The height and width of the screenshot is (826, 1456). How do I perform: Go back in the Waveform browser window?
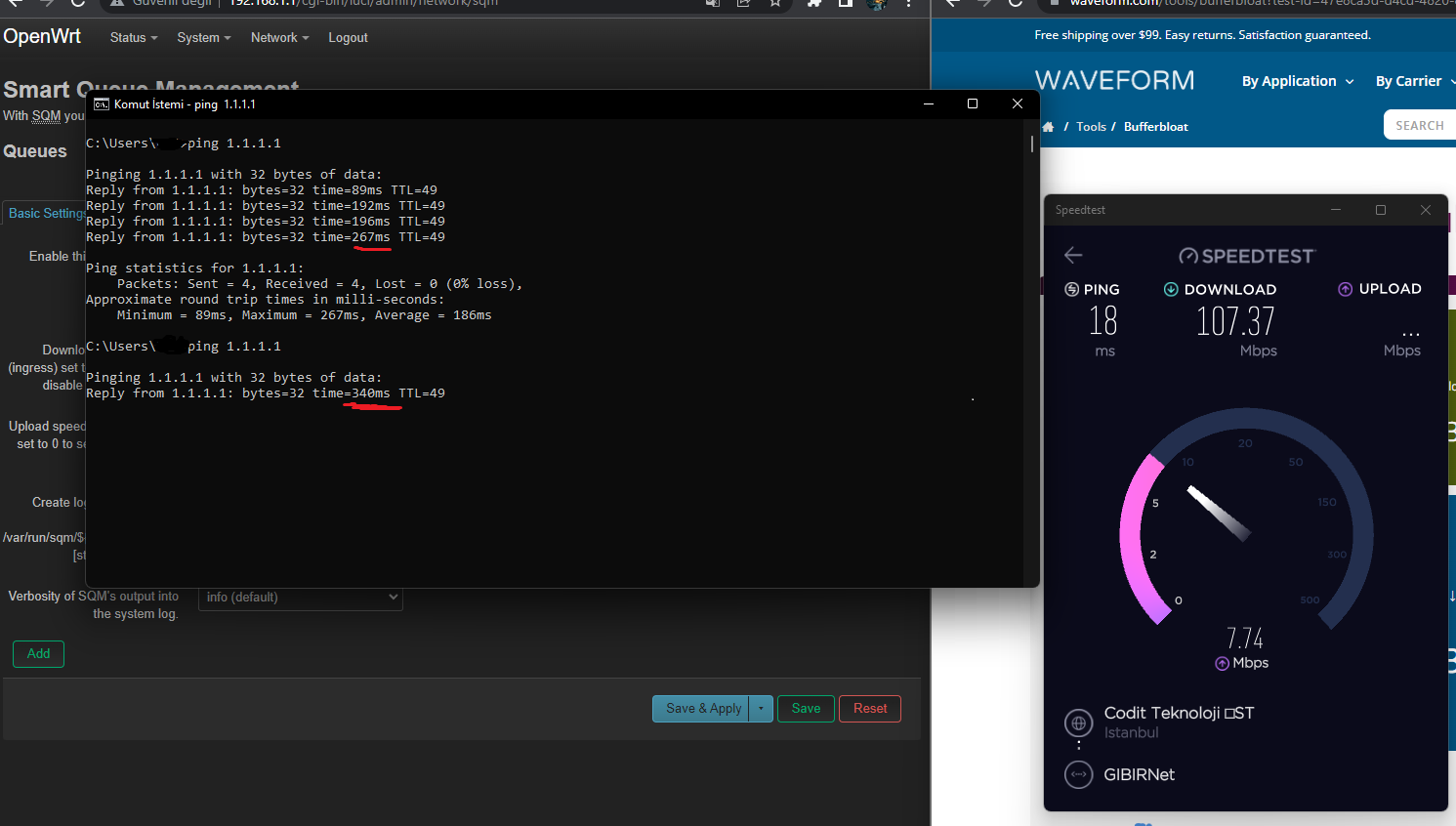953,3
